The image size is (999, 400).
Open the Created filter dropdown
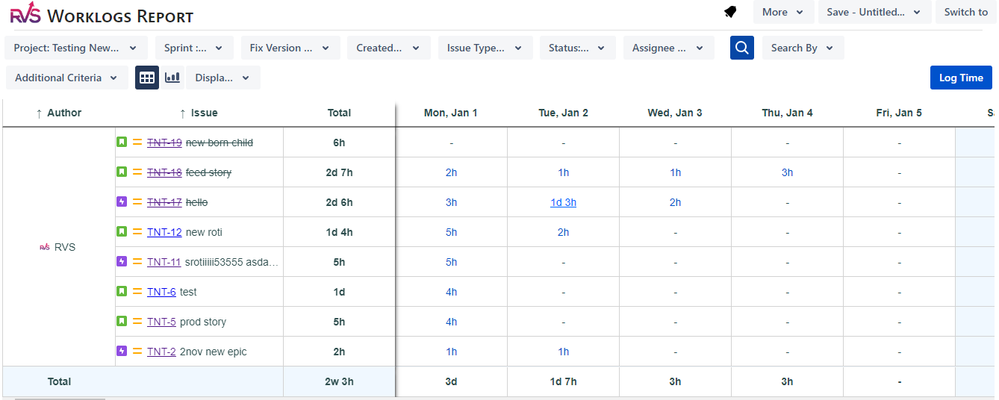click(x=389, y=48)
